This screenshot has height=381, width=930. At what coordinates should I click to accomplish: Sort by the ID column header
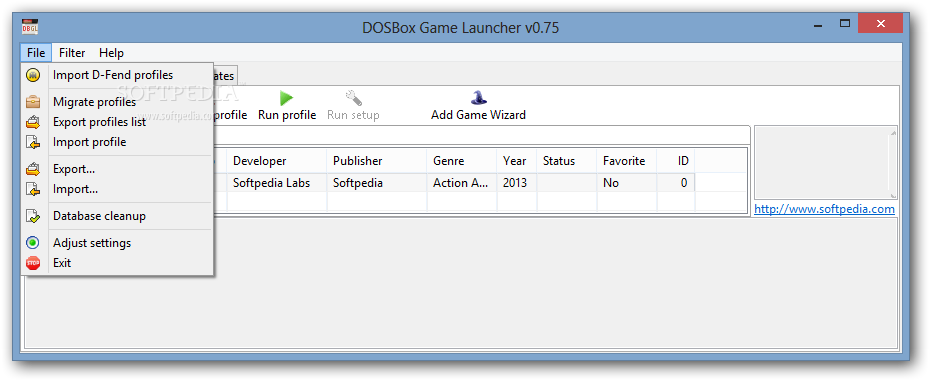pyautogui.click(x=676, y=161)
